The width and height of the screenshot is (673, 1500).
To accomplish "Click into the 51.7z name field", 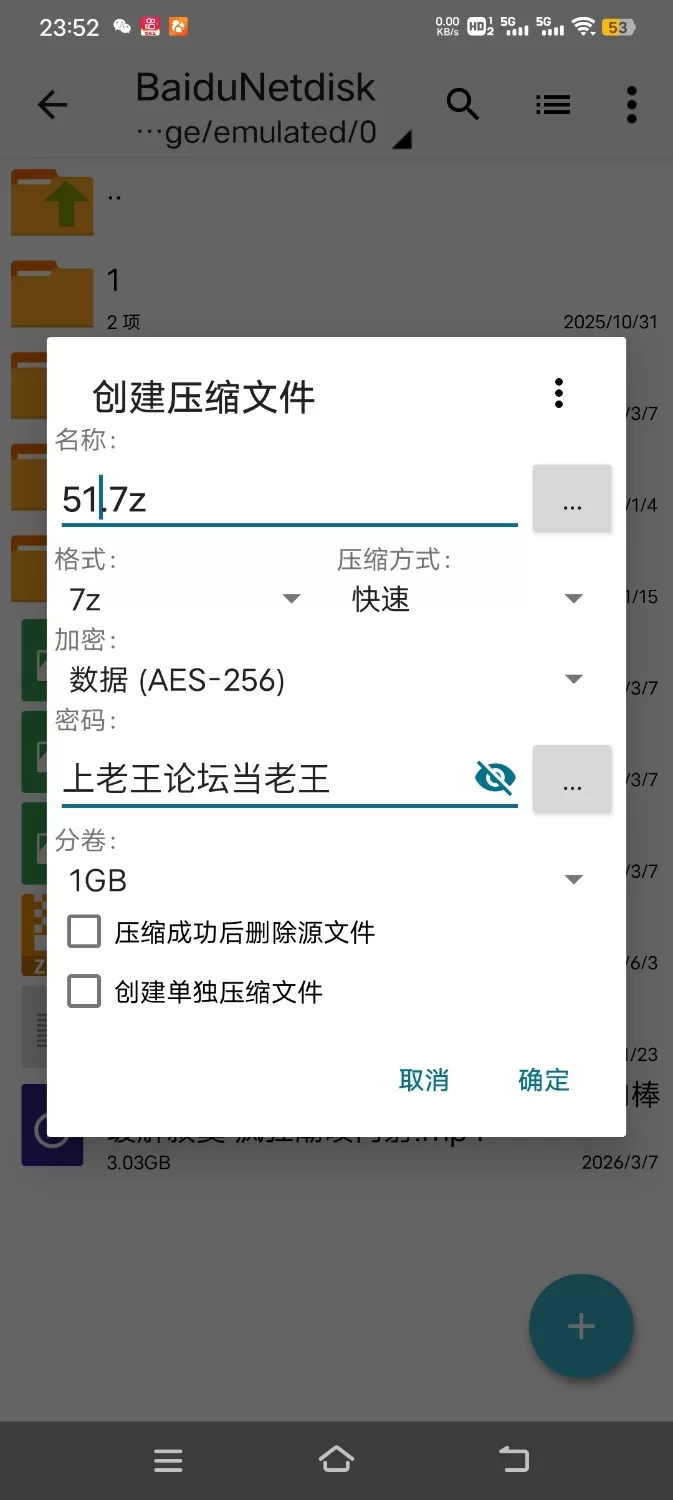I will pyautogui.click(x=290, y=498).
